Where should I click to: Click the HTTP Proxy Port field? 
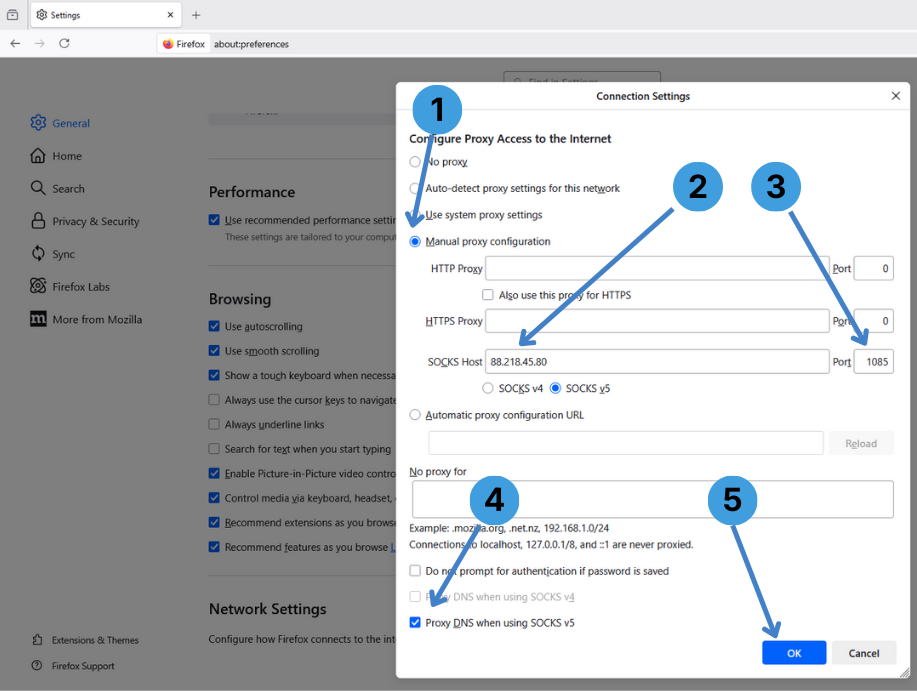click(x=873, y=268)
